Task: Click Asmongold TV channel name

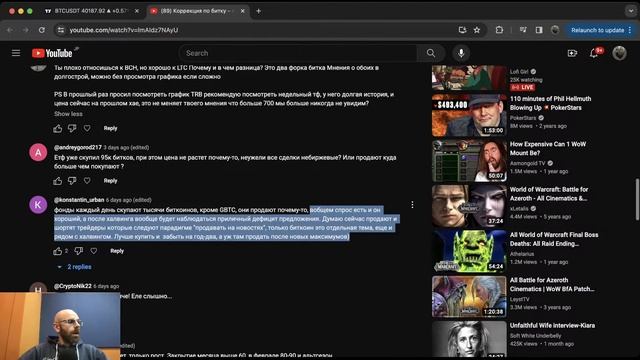Action: [x=527, y=163]
